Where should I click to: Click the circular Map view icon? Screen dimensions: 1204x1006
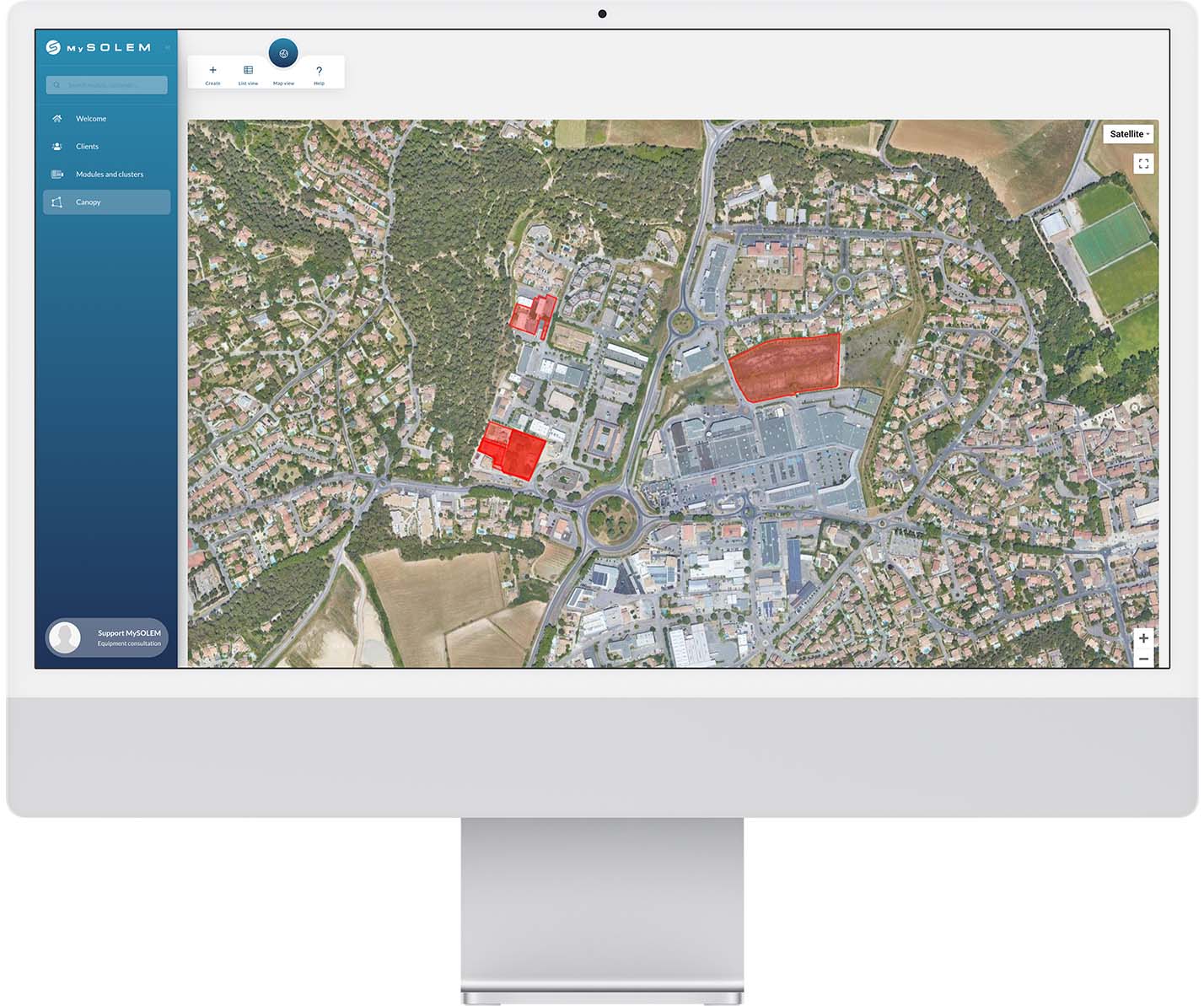(283, 54)
